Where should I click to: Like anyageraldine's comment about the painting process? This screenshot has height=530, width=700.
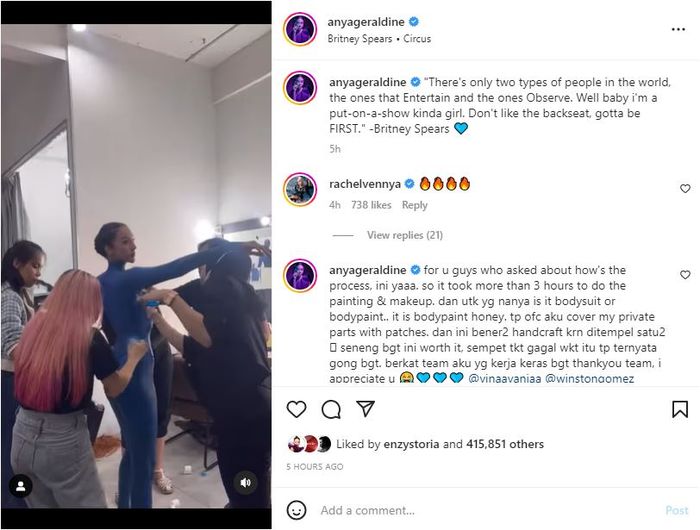coord(685,274)
